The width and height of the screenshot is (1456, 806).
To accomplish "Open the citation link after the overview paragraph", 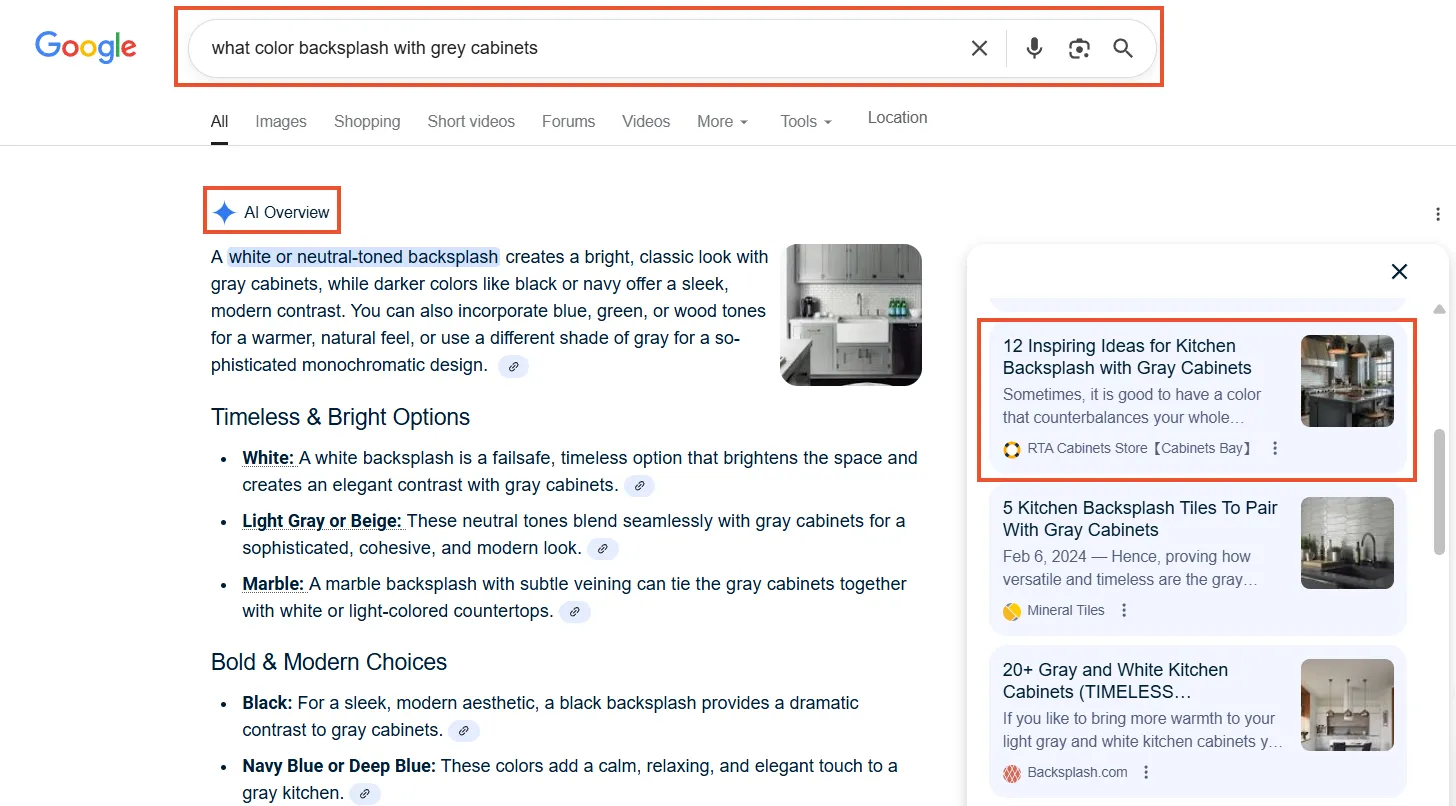I will click(x=513, y=366).
